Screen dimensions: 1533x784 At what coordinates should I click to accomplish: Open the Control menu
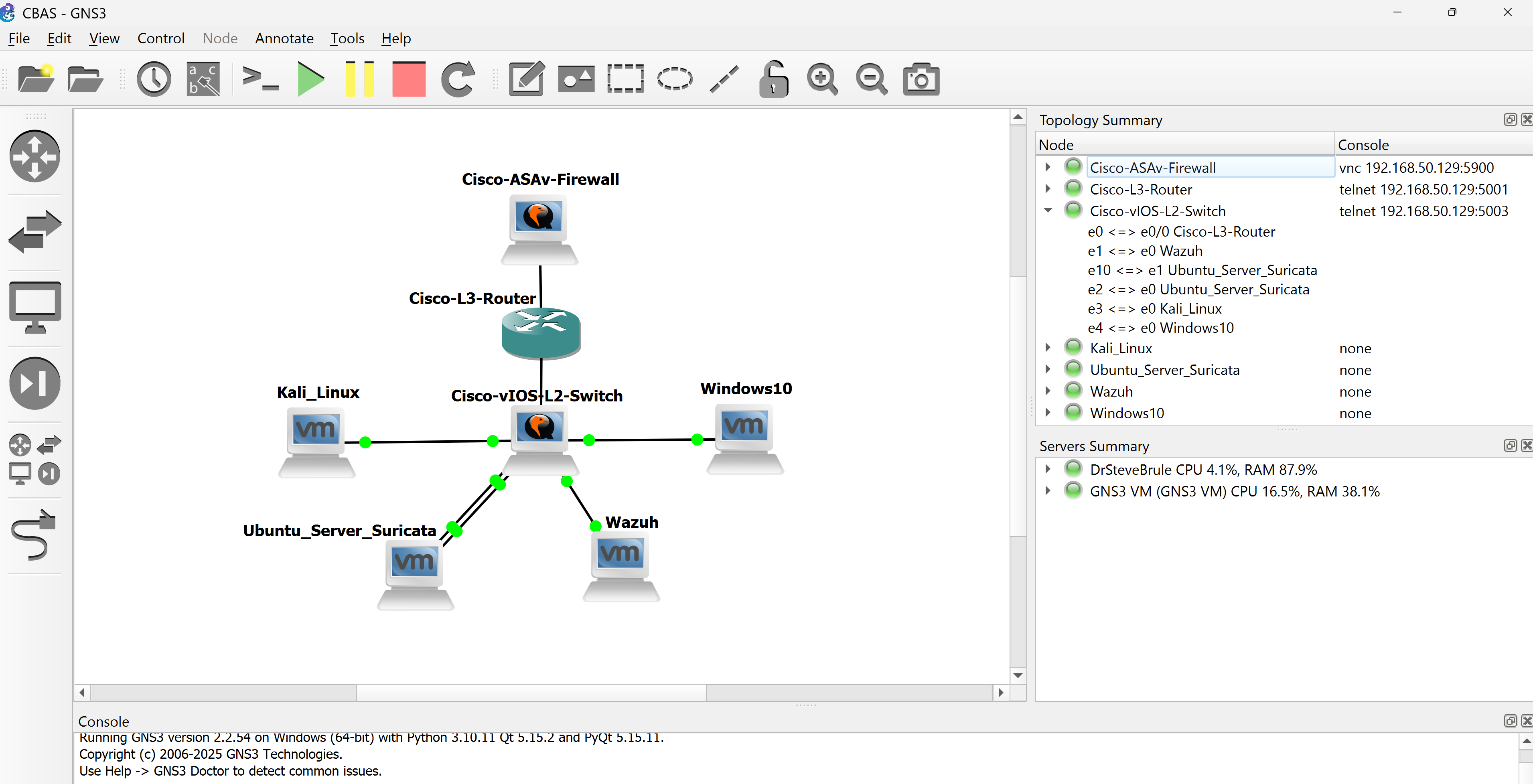click(x=161, y=38)
